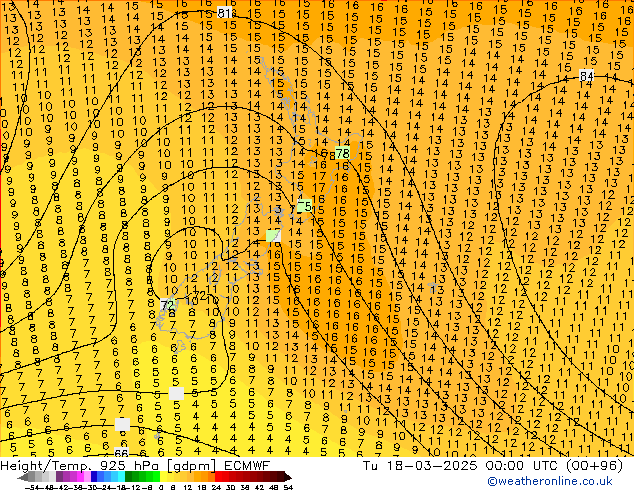Screen dimensions: 634x490
Task: Select the green "78" height marker
Action: pos(341,153)
